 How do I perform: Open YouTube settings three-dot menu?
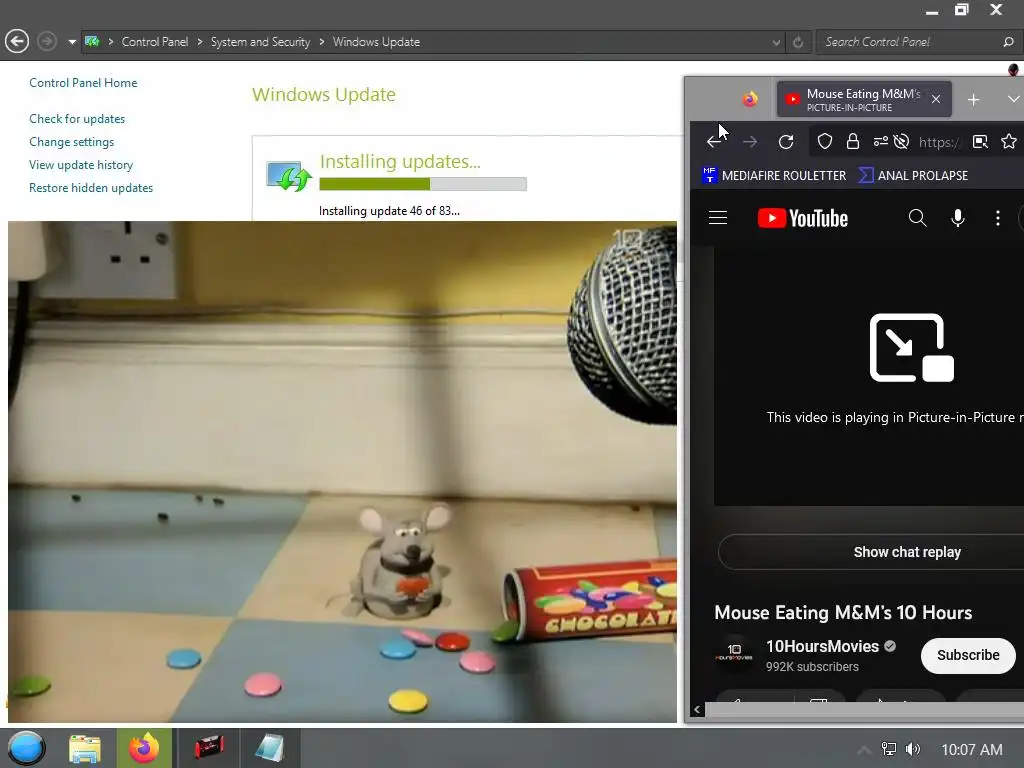point(997,218)
